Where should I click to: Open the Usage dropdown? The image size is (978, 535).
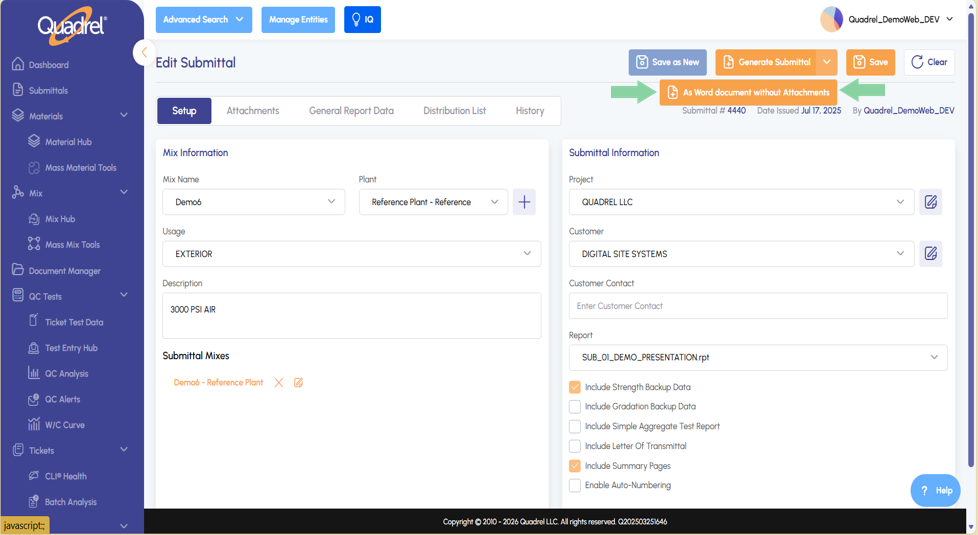(352, 254)
